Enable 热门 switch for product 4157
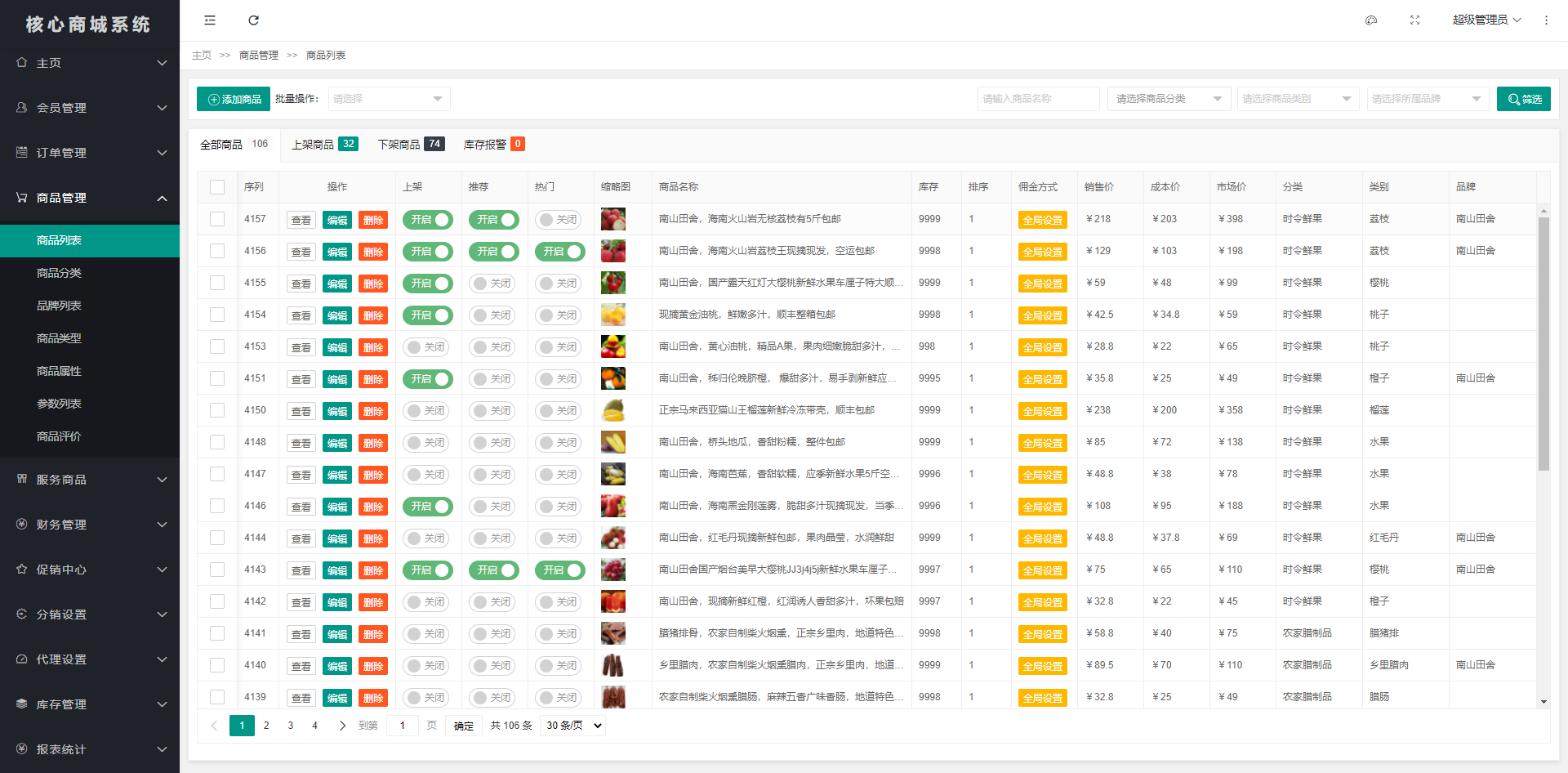 pyautogui.click(x=559, y=220)
